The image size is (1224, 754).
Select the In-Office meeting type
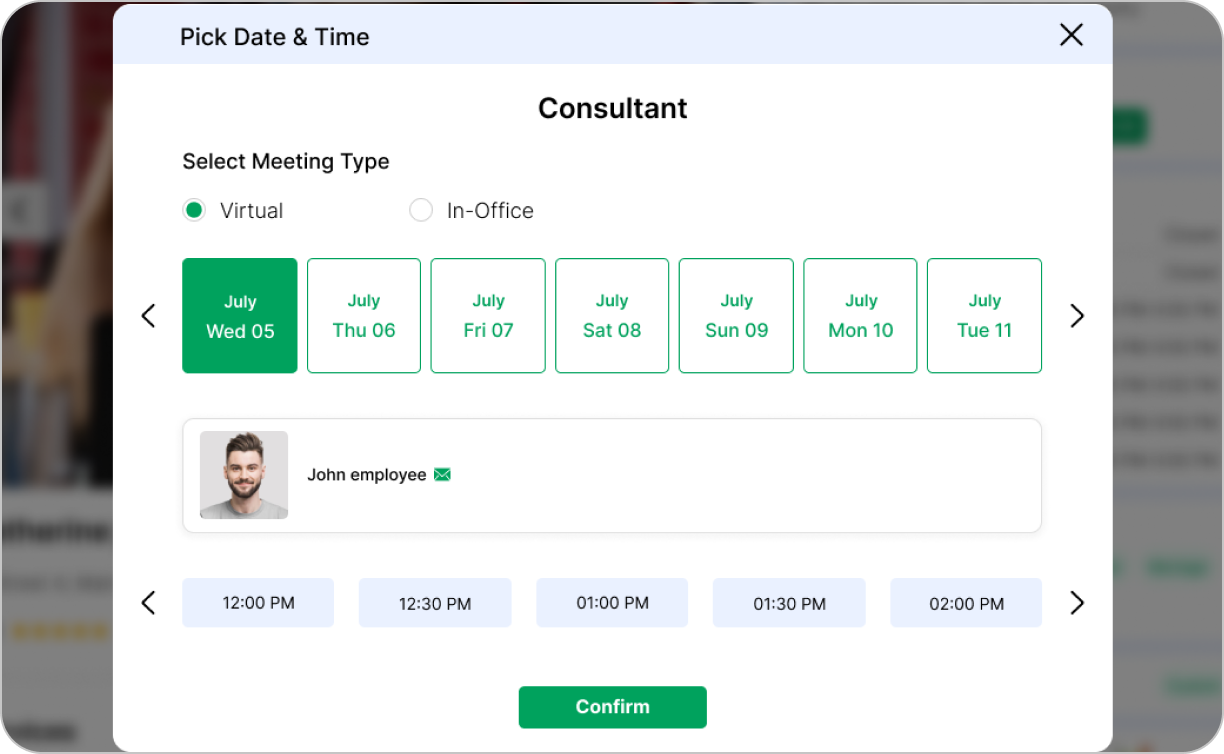pos(421,210)
